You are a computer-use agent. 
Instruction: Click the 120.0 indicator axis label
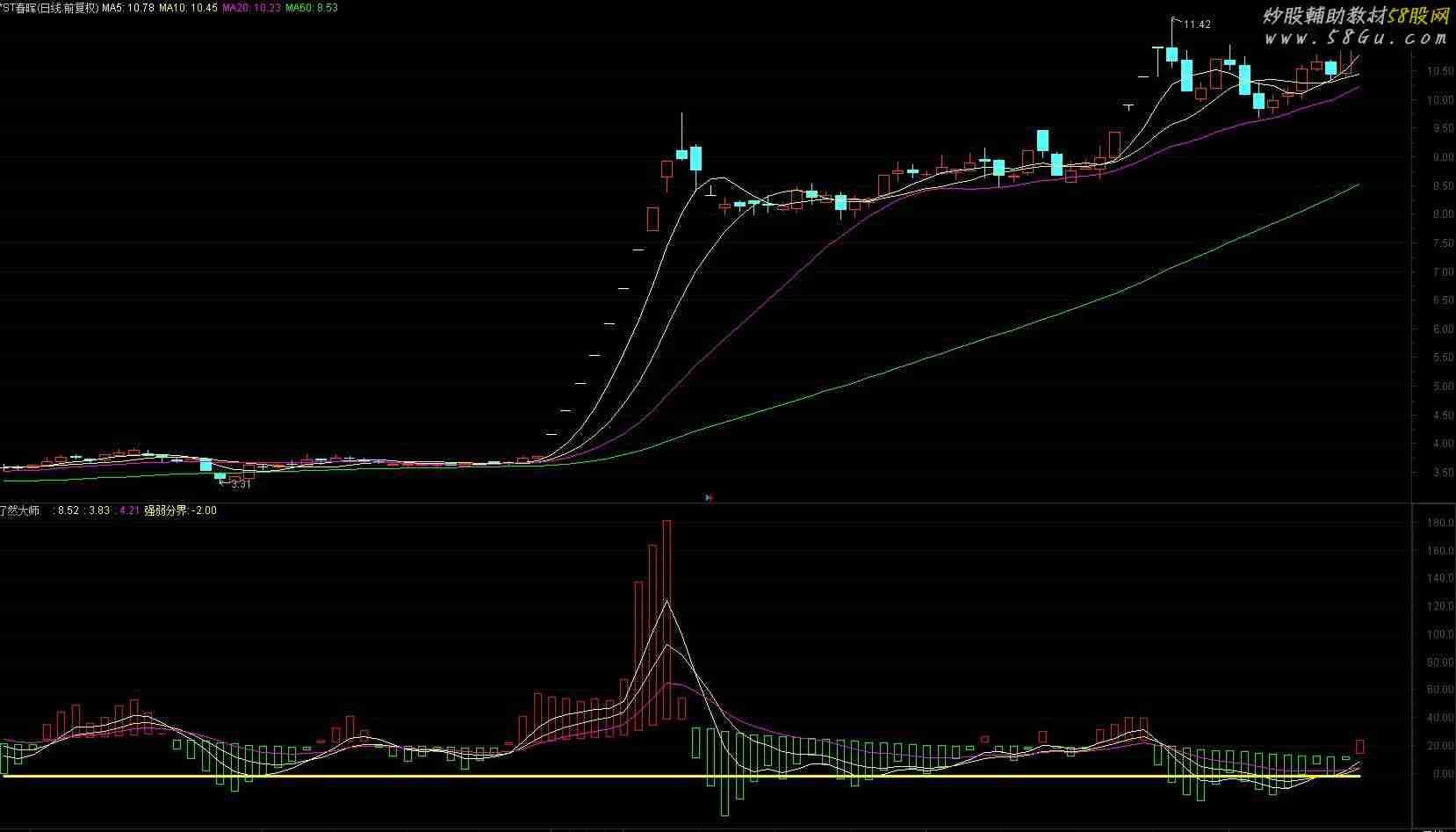point(1440,606)
